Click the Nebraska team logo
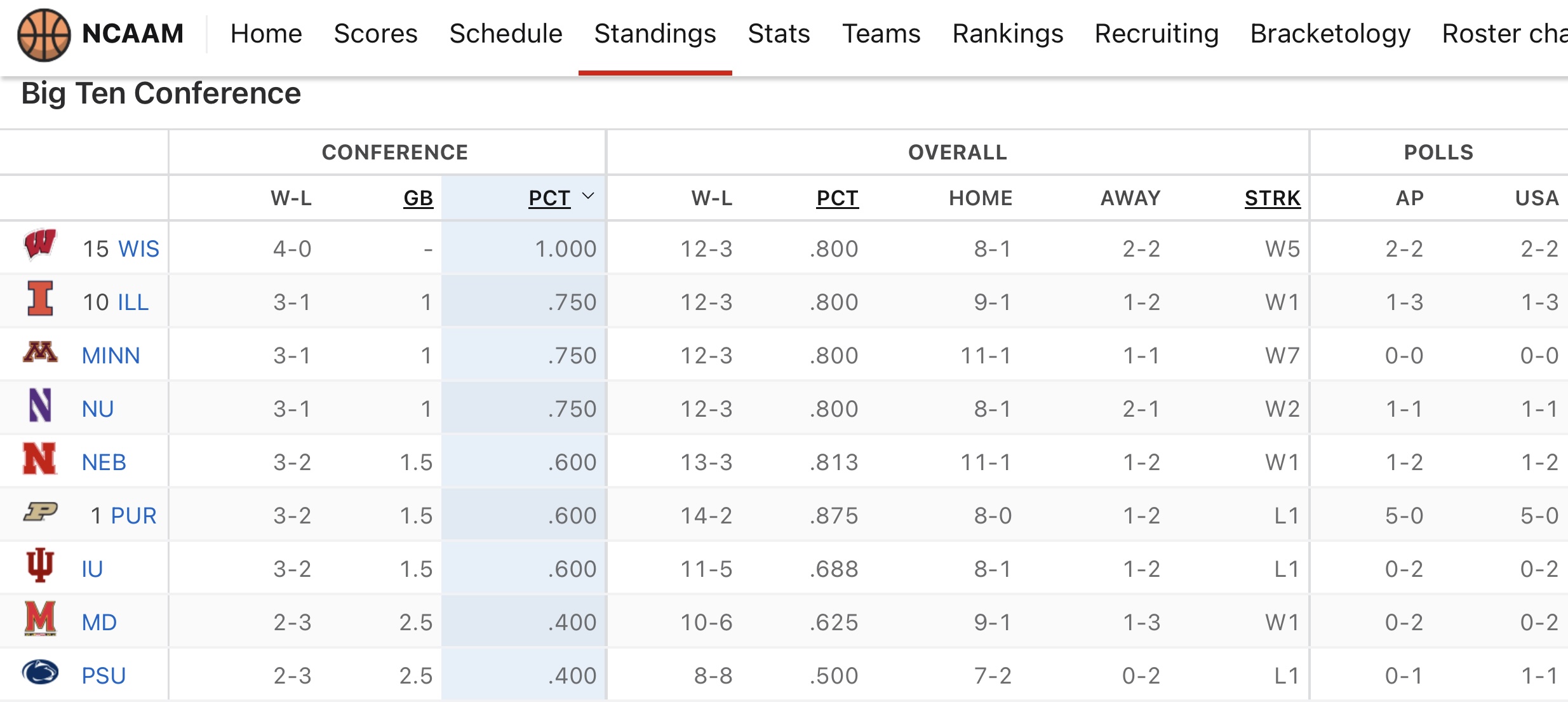1568x702 pixels. [39, 459]
